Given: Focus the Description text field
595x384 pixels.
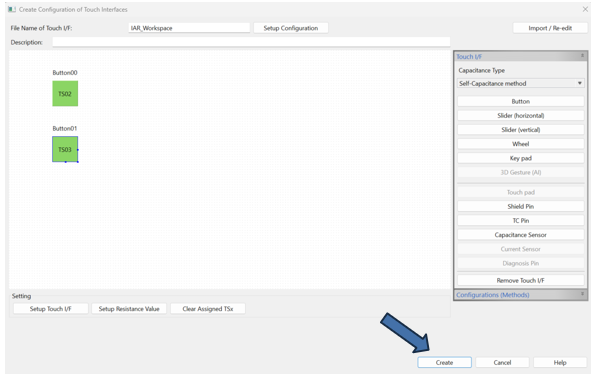Looking at the screenshot, I should [x=251, y=42].
